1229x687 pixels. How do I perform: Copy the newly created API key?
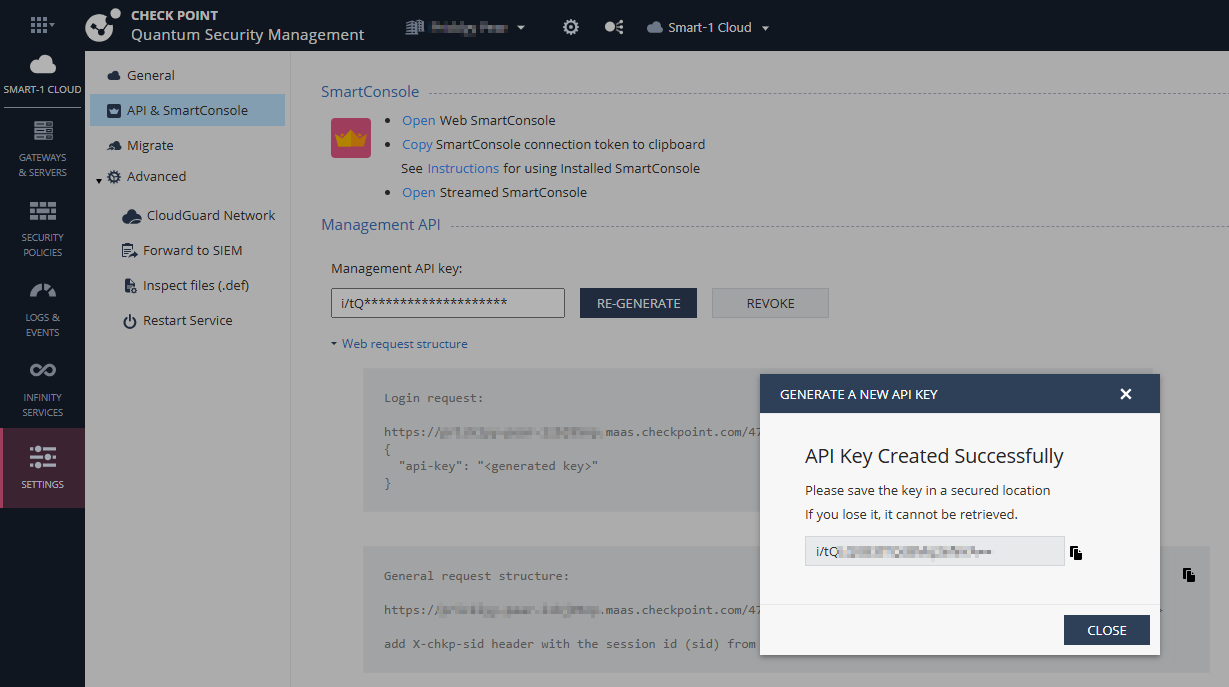point(1076,553)
